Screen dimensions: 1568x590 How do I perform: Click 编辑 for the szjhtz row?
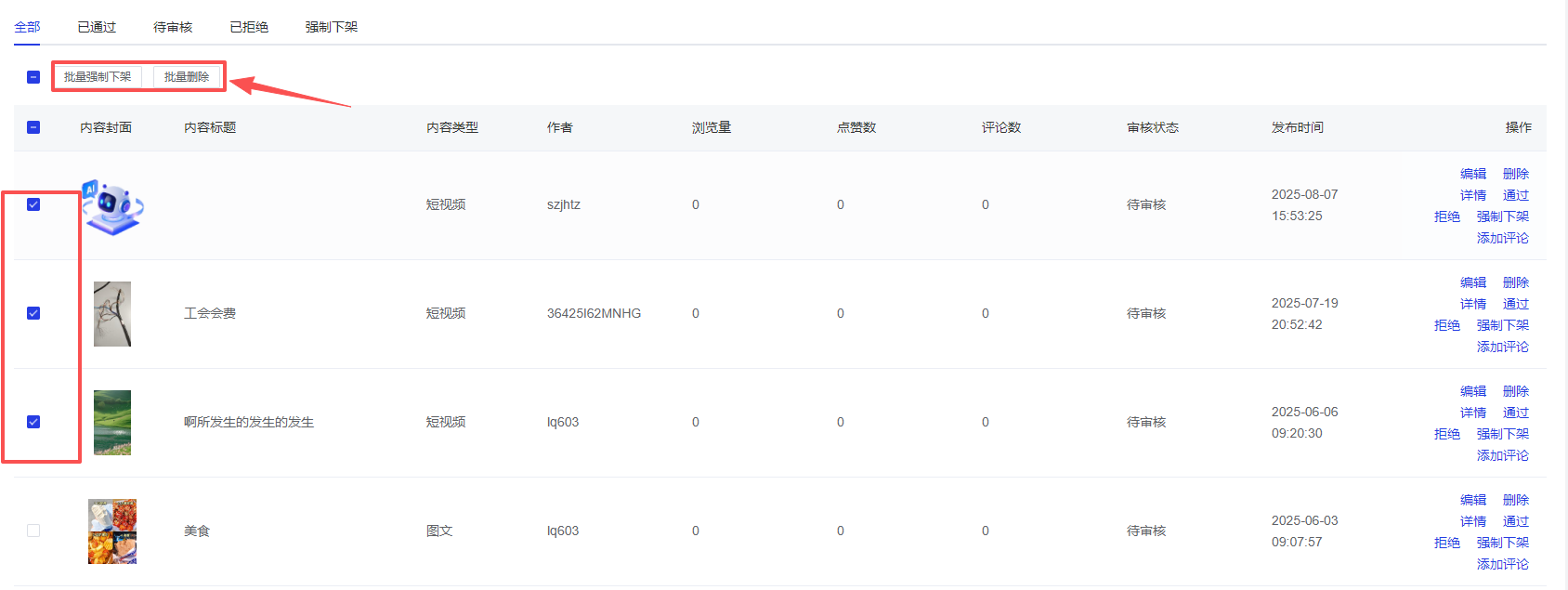coord(1473,174)
